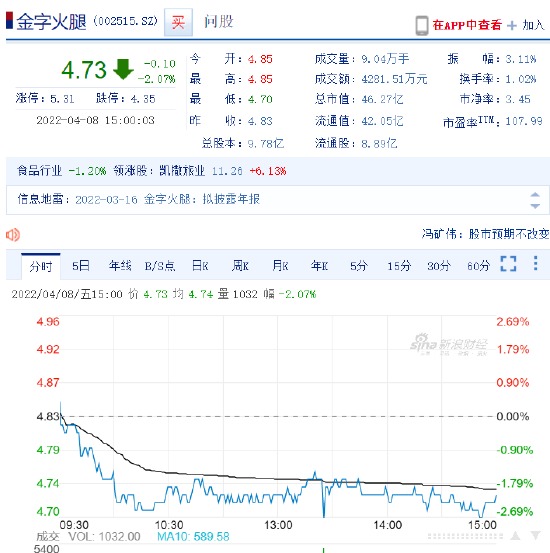Click the phone icon beside 在APP中查看
This screenshot has height=553, width=550.
point(422,25)
